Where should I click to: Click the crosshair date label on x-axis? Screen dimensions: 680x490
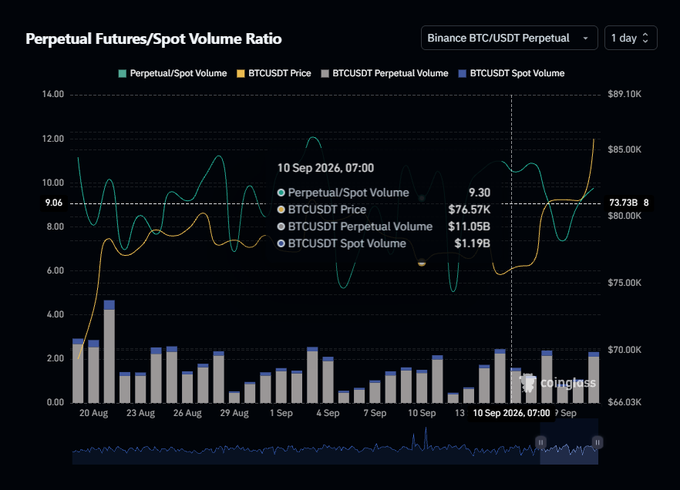511,413
